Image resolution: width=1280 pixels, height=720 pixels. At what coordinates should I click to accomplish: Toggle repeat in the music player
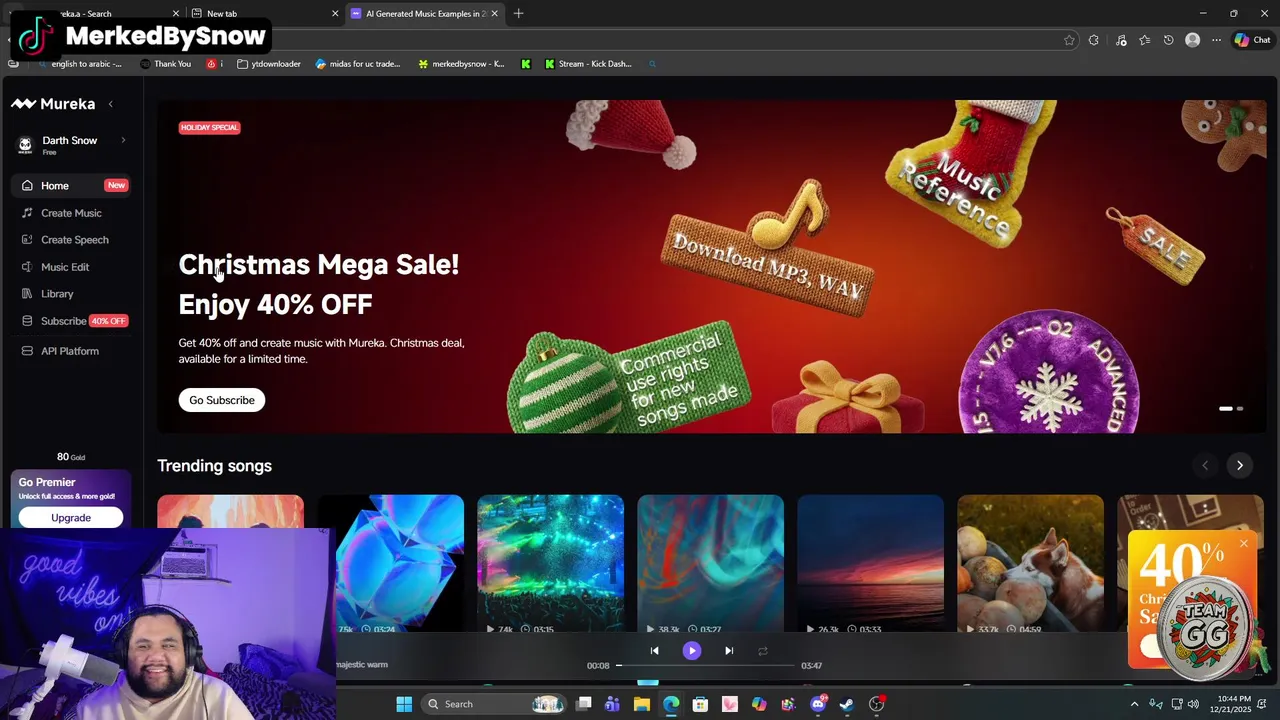pyautogui.click(x=763, y=651)
